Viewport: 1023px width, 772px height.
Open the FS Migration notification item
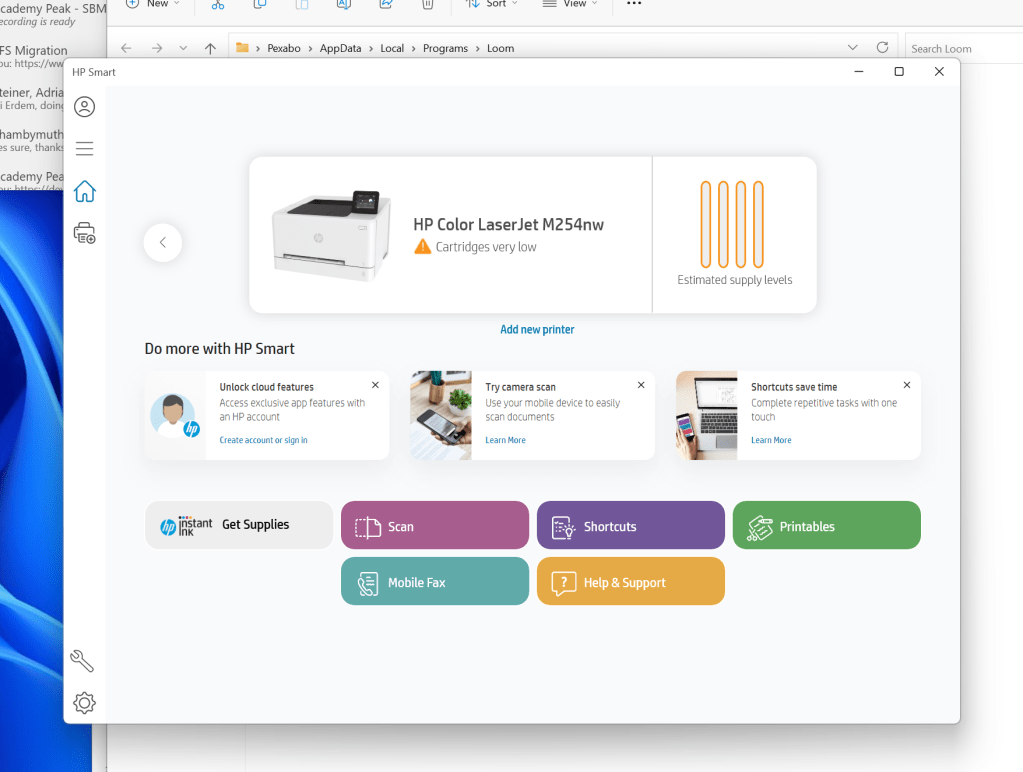[x=33, y=56]
